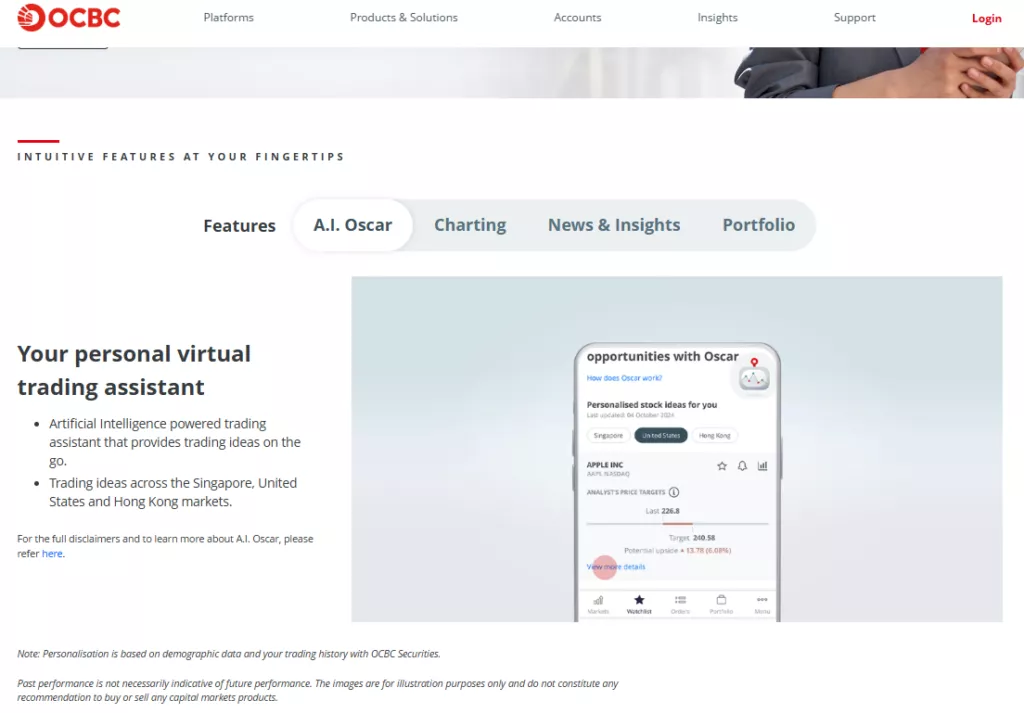Select the A.I. Oscar tab
Viewport: 1024px width, 713px height.
click(x=353, y=225)
